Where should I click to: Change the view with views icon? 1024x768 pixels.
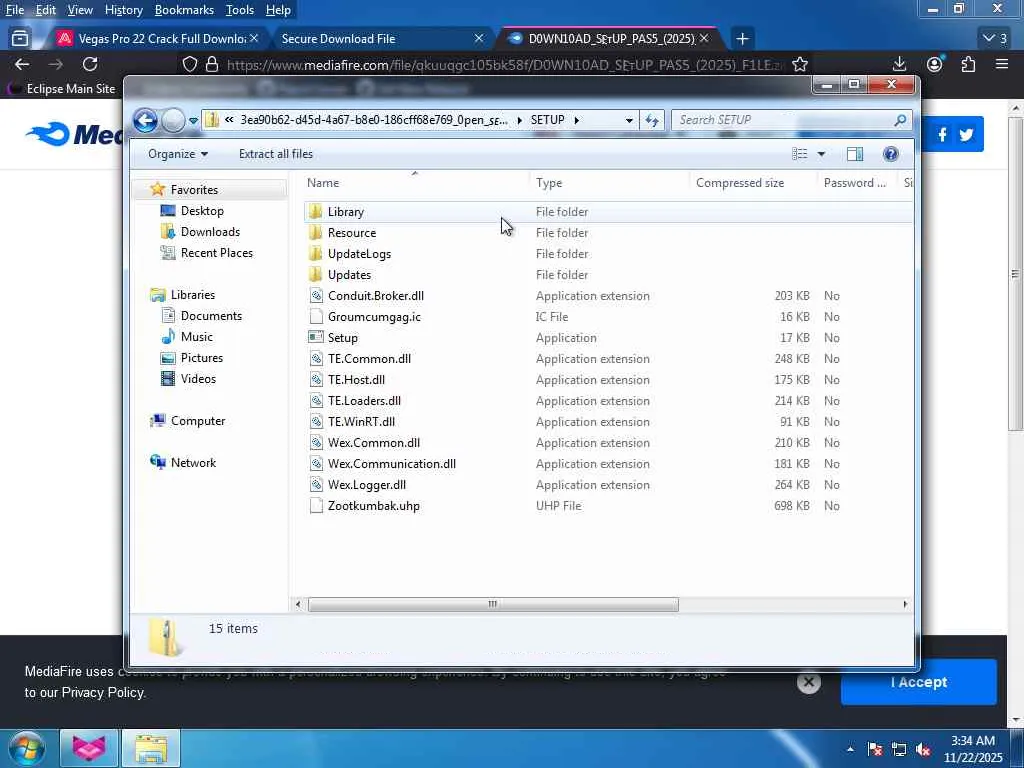coord(800,154)
